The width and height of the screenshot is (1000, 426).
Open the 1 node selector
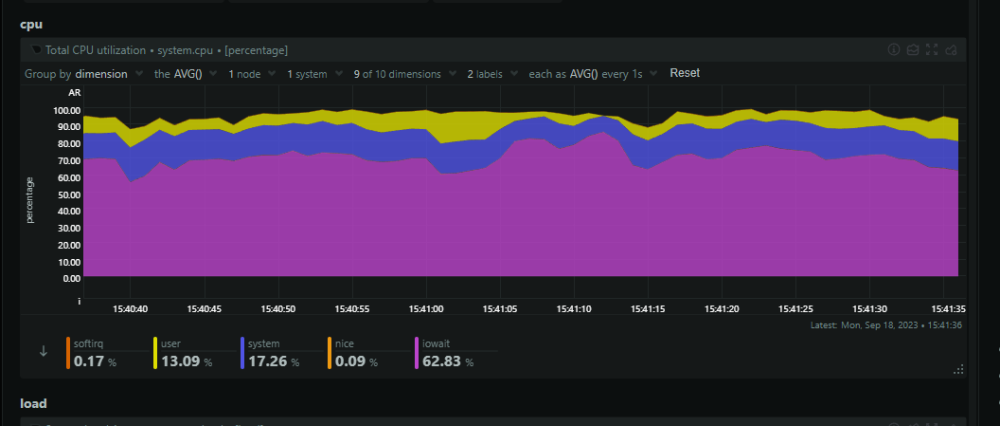tap(252, 74)
